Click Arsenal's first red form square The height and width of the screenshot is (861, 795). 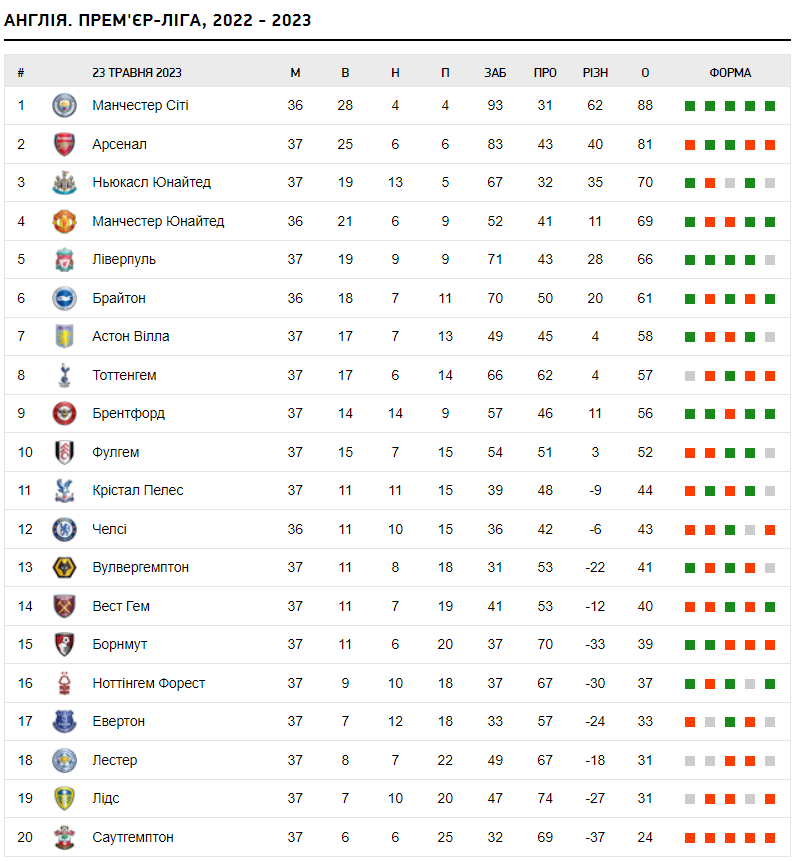click(x=690, y=145)
